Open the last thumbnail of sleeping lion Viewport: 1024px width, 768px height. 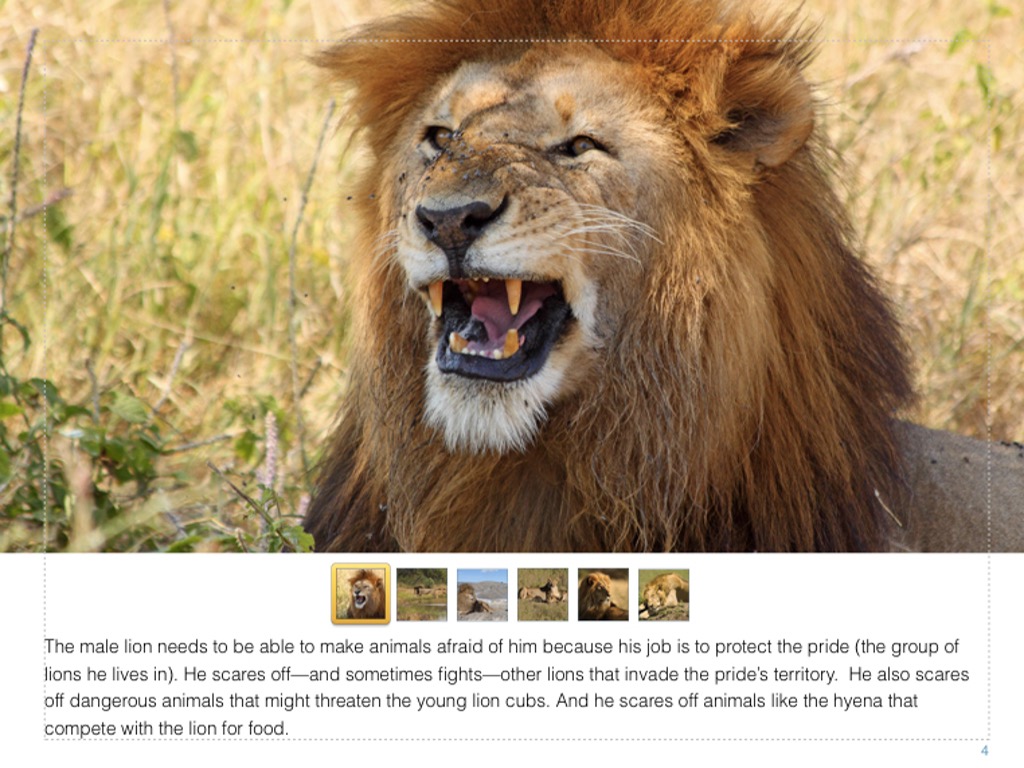664,594
